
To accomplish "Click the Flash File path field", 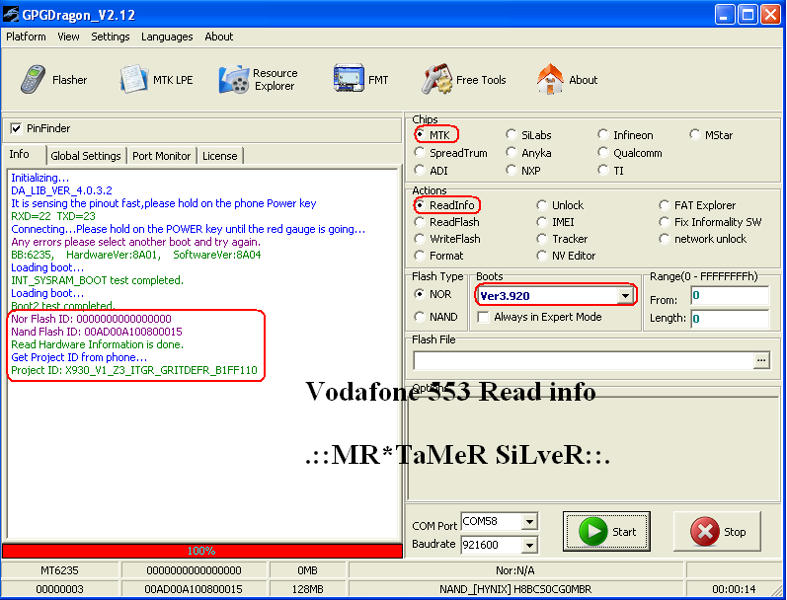I will coord(584,361).
